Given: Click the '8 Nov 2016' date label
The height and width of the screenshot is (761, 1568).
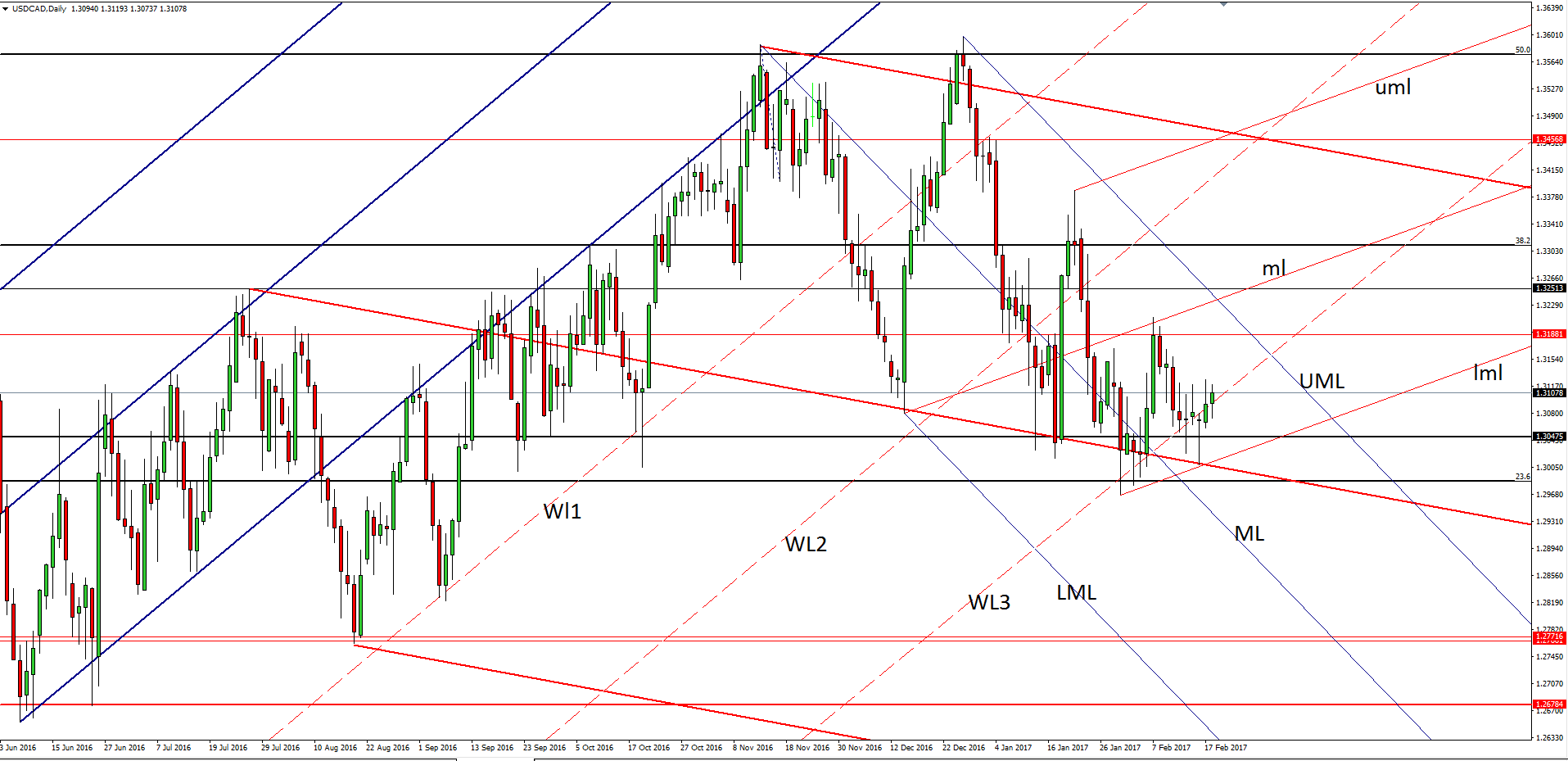Looking at the screenshot, I should [x=753, y=748].
